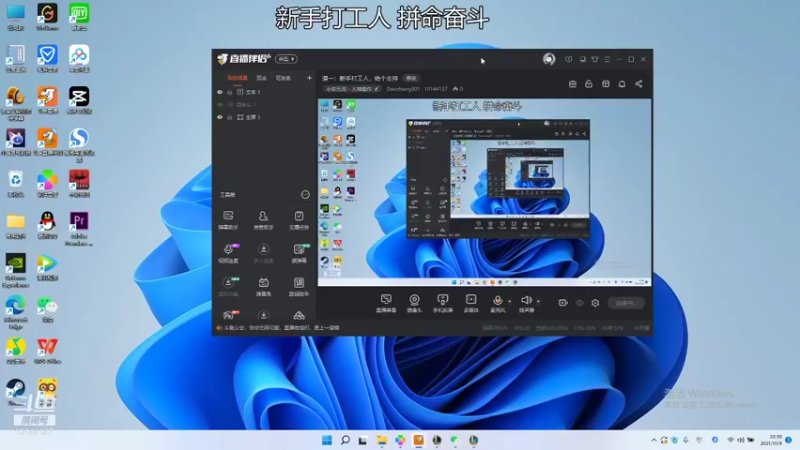
Task: Select the GeForce Experience desktop icon
Action: pos(15,270)
